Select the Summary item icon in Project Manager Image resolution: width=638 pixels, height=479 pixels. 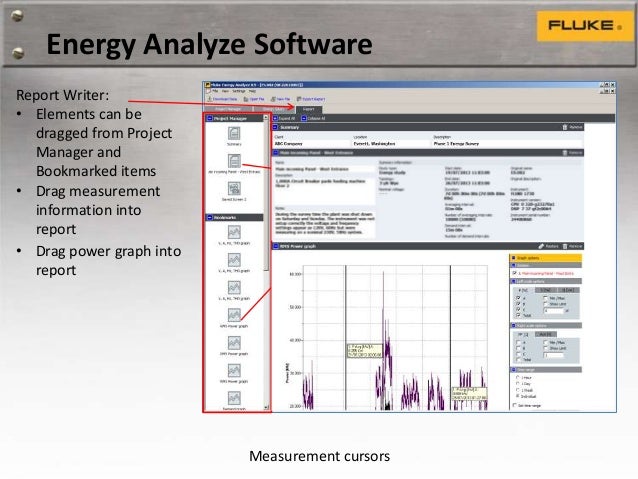pyautogui.click(x=234, y=133)
